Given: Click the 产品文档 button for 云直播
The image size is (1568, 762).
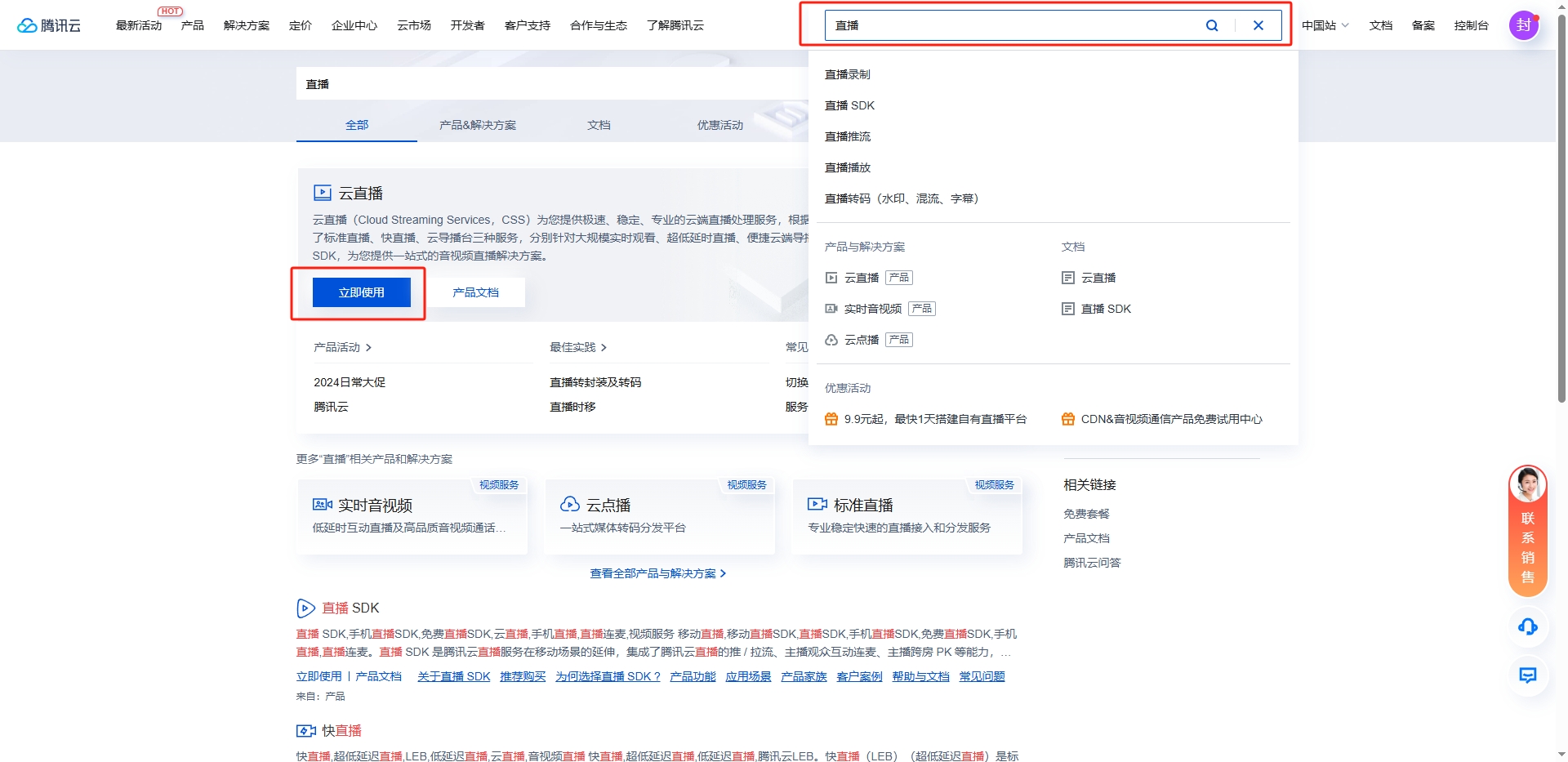Looking at the screenshot, I should [x=476, y=292].
